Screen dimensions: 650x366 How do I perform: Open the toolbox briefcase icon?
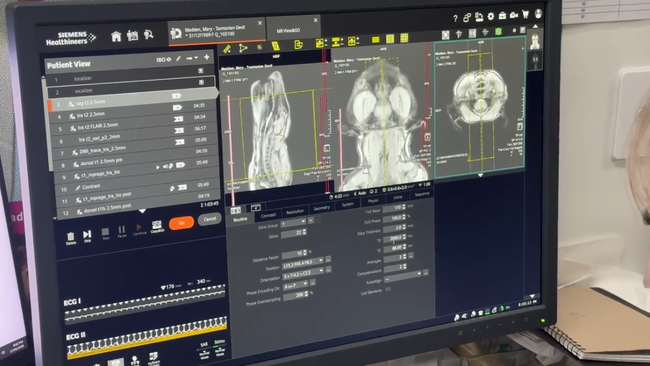(x=502, y=16)
